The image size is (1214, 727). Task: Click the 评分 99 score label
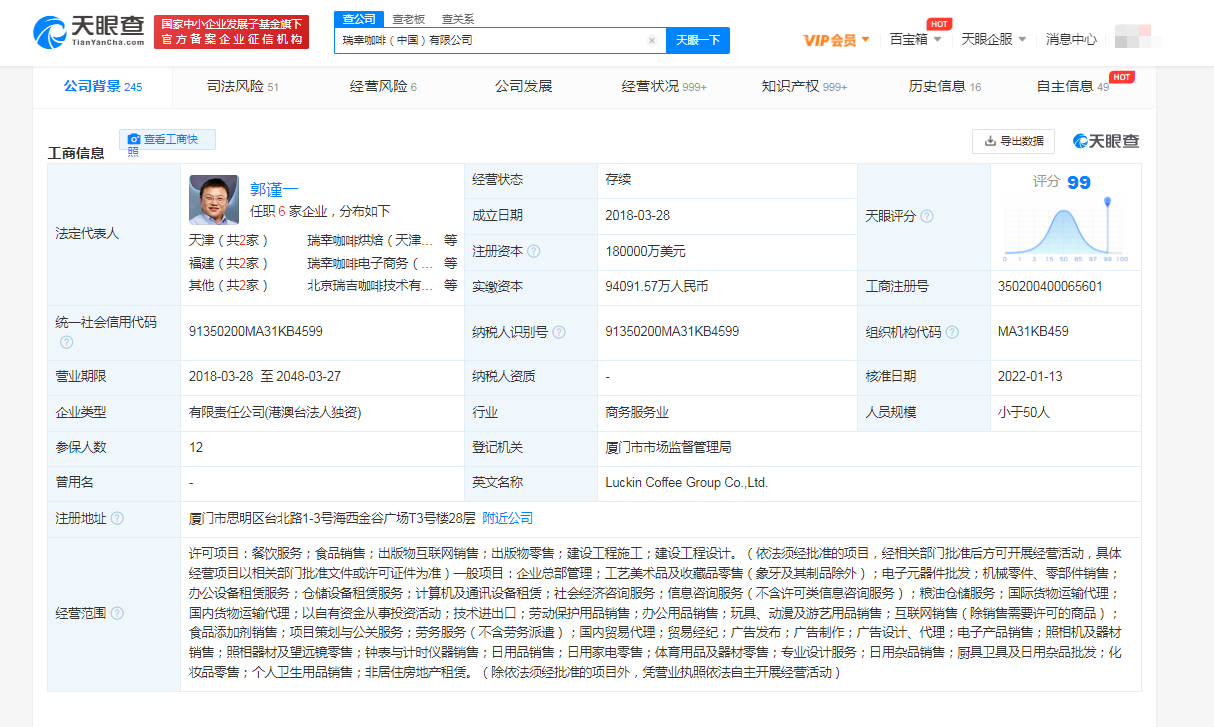pos(1062,182)
